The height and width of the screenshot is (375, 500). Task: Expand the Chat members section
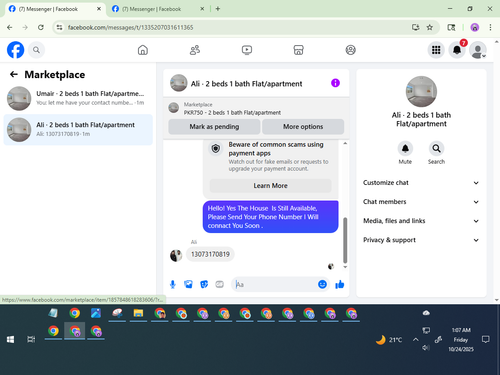point(421,202)
